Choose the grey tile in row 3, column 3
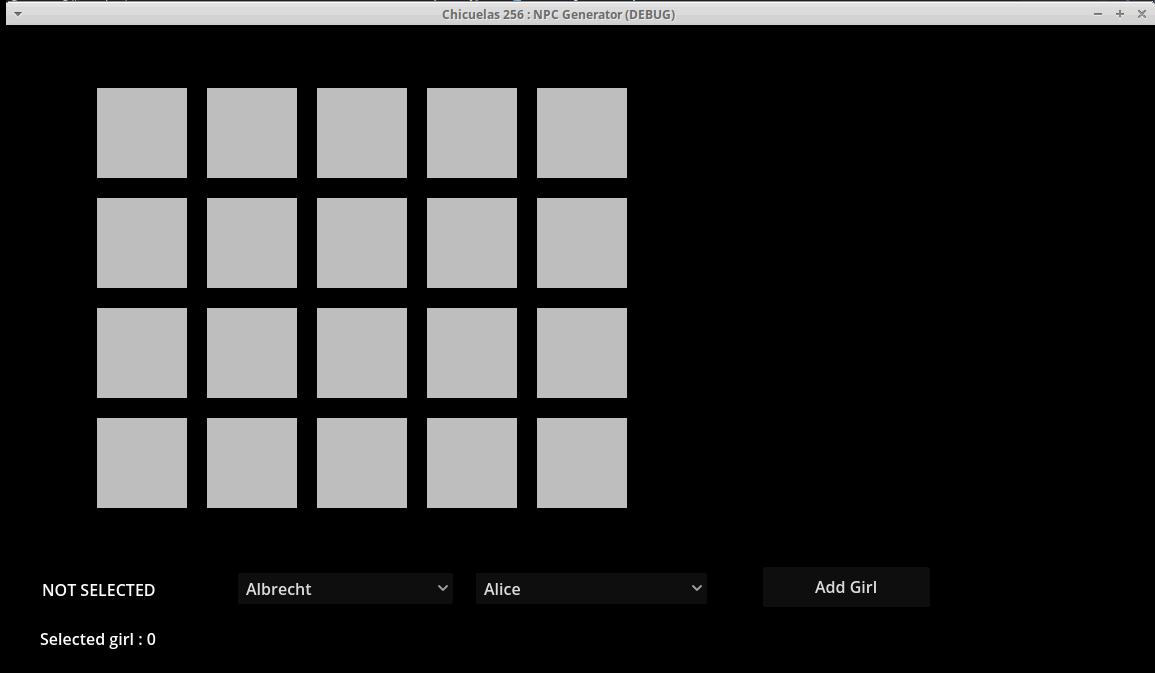Image resolution: width=1155 pixels, height=673 pixels. click(x=362, y=353)
